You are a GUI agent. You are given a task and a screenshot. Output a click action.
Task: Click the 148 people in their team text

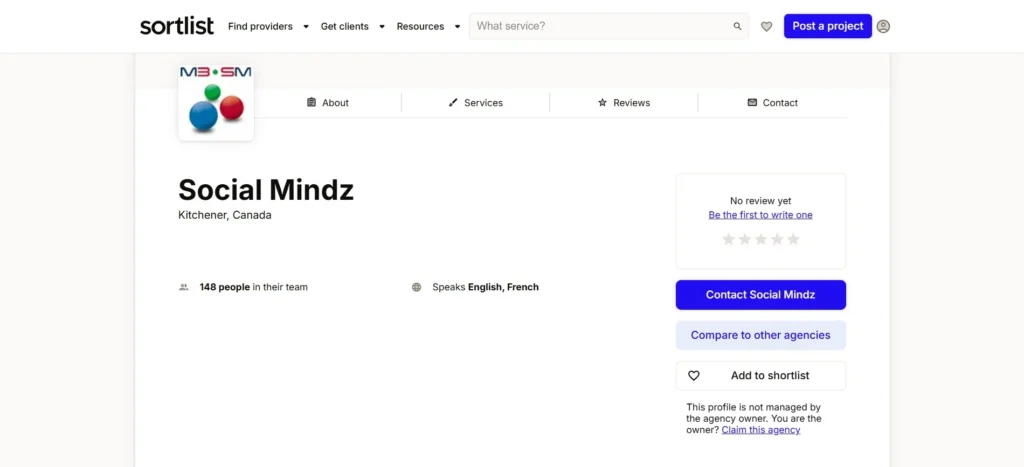pos(253,287)
